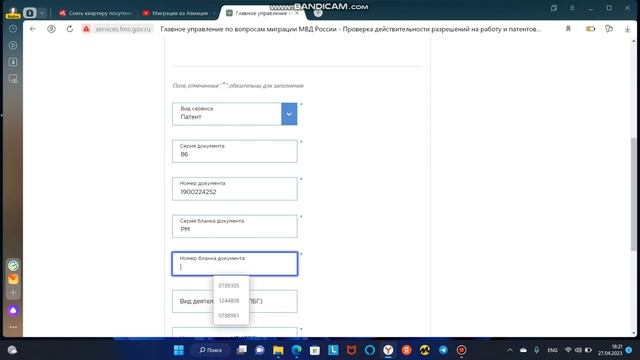Screen dimensions: 640x360
Task: Click the red security warning triangle icon
Action: [86, 29]
